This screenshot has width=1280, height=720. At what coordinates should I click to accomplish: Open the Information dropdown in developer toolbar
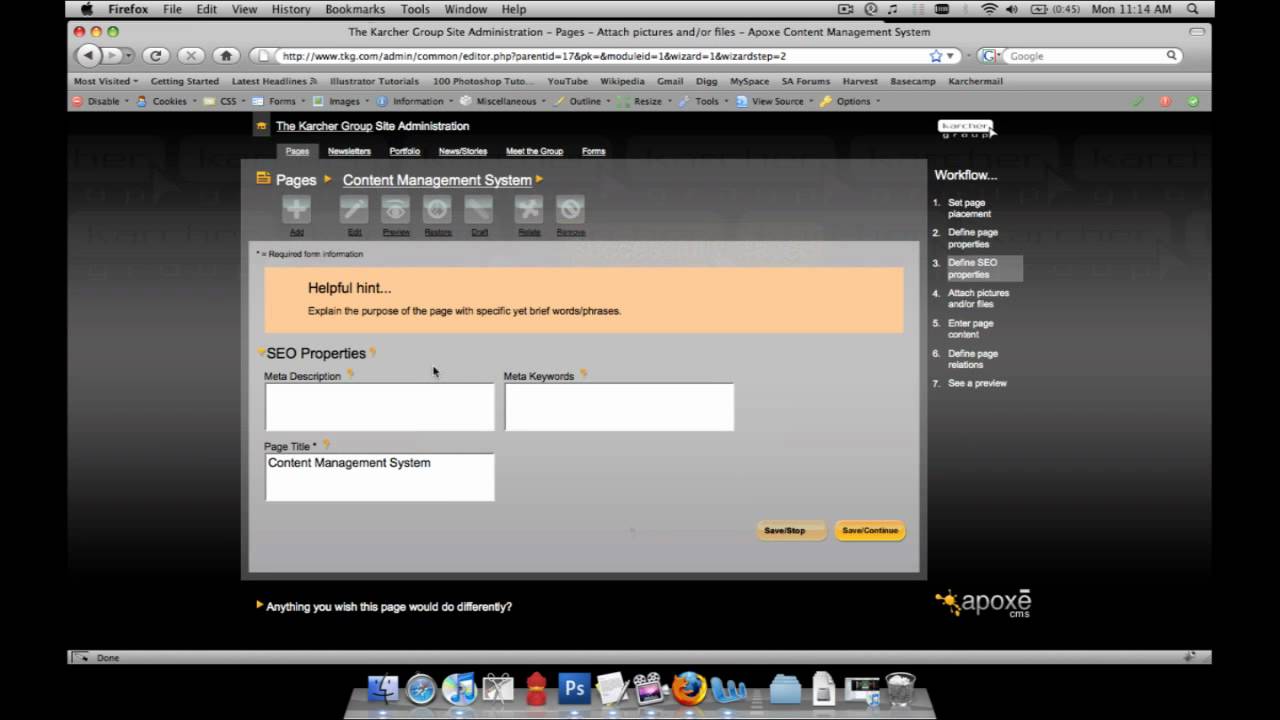[415, 101]
